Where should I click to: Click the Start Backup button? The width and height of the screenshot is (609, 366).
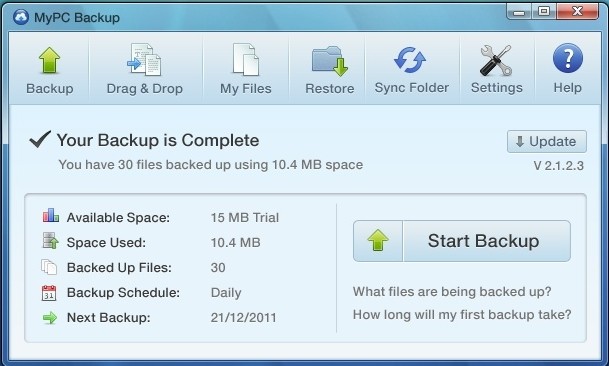tap(462, 241)
